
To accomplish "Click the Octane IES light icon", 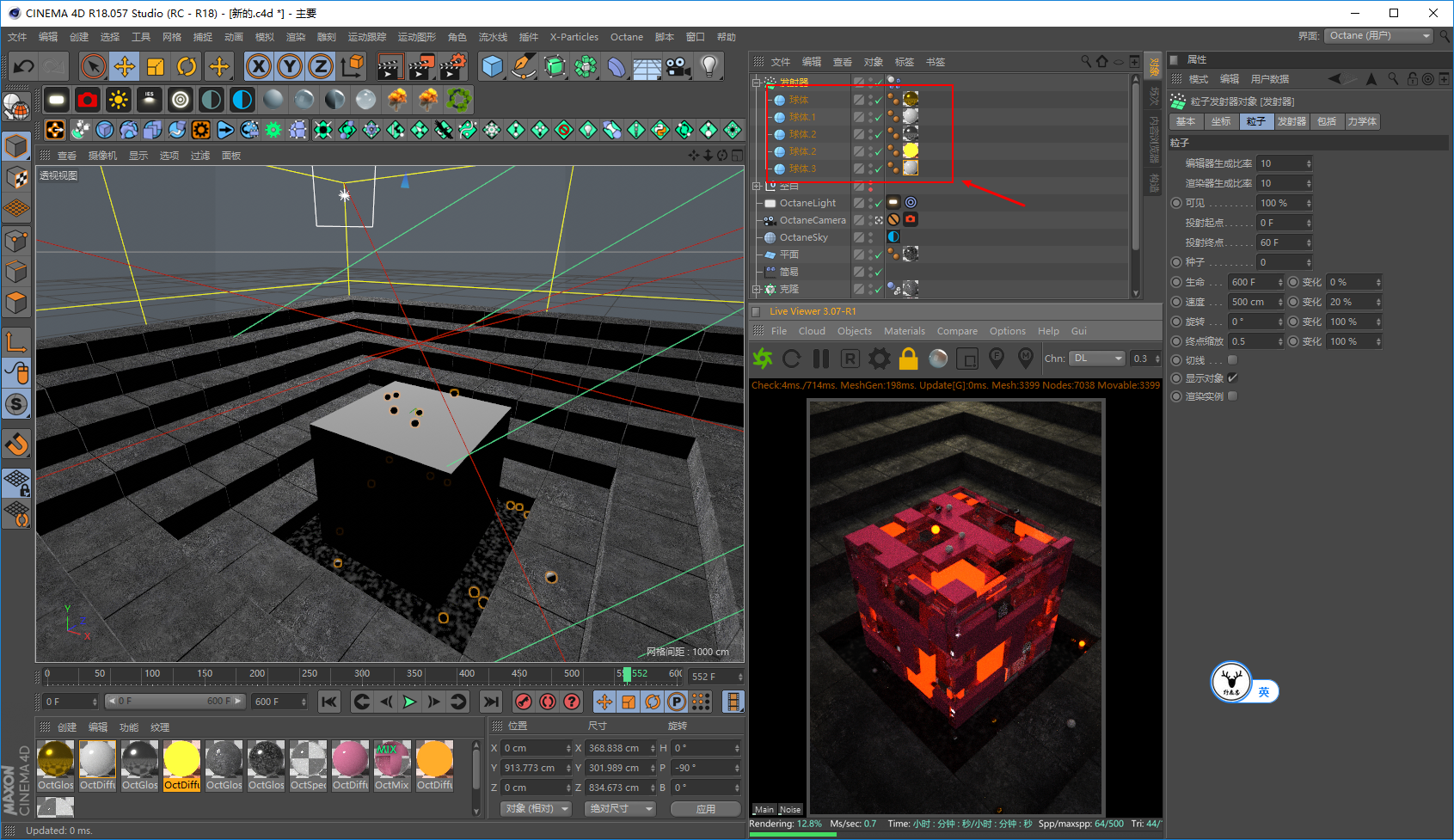I will pos(150,100).
